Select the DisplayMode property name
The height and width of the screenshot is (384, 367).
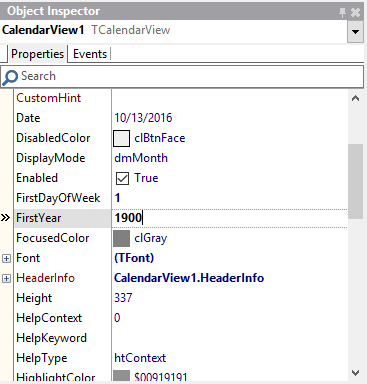click(51, 158)
